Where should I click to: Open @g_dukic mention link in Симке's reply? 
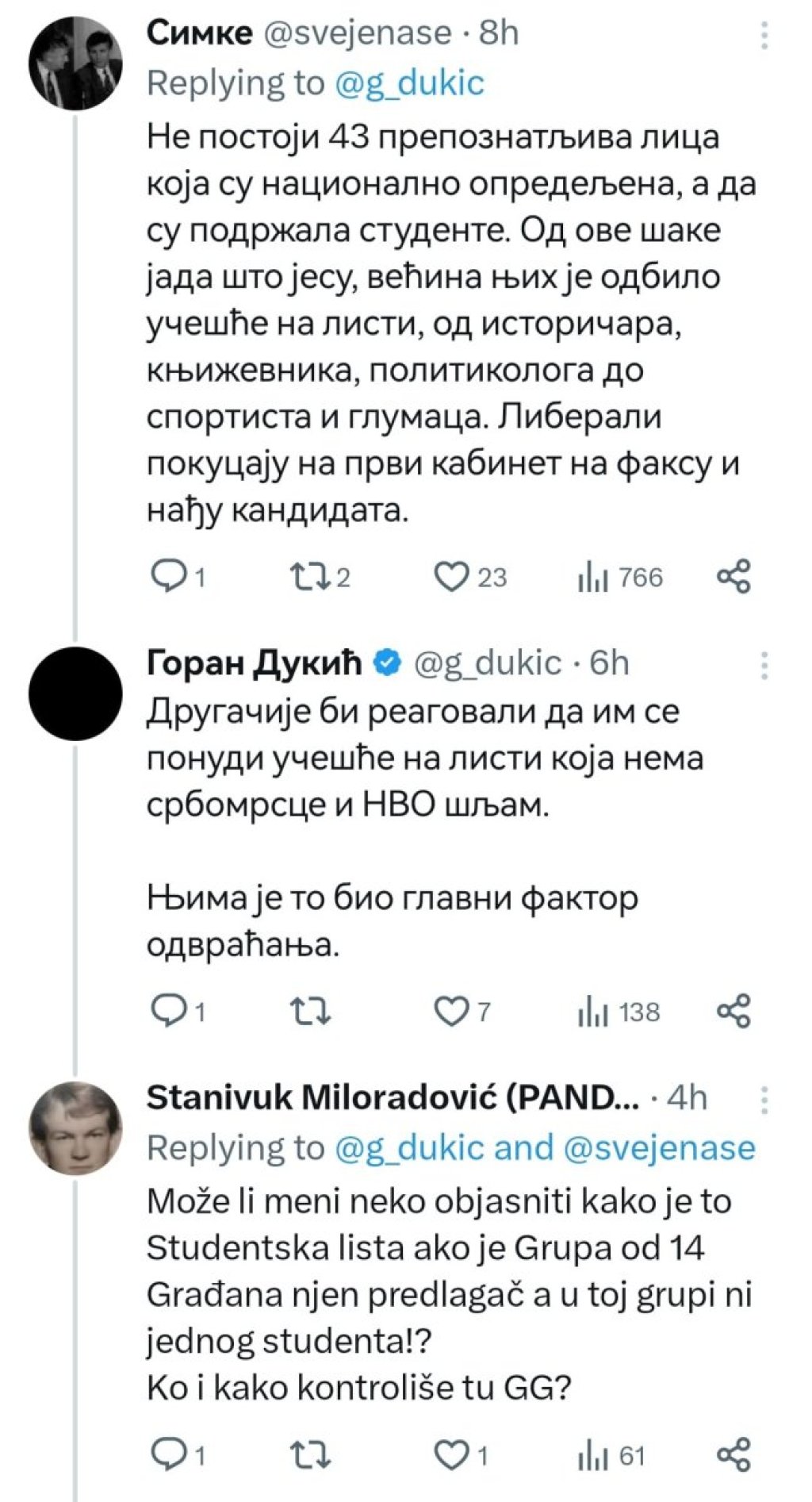coord(409,83)
